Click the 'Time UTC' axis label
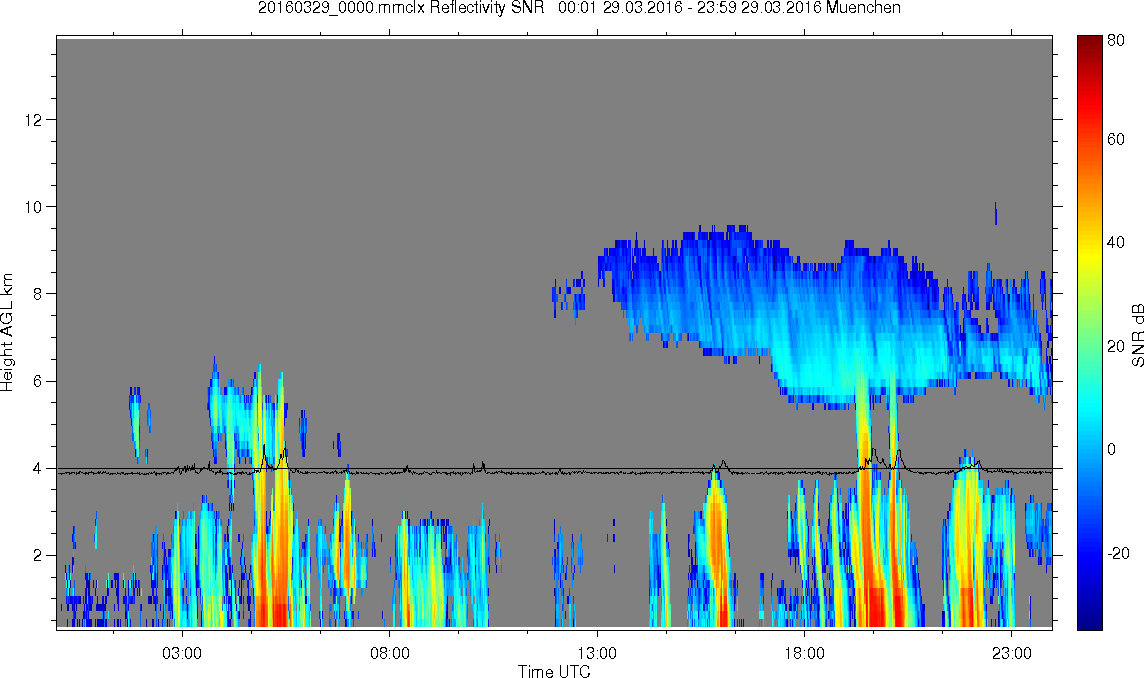 pos(554,671)
